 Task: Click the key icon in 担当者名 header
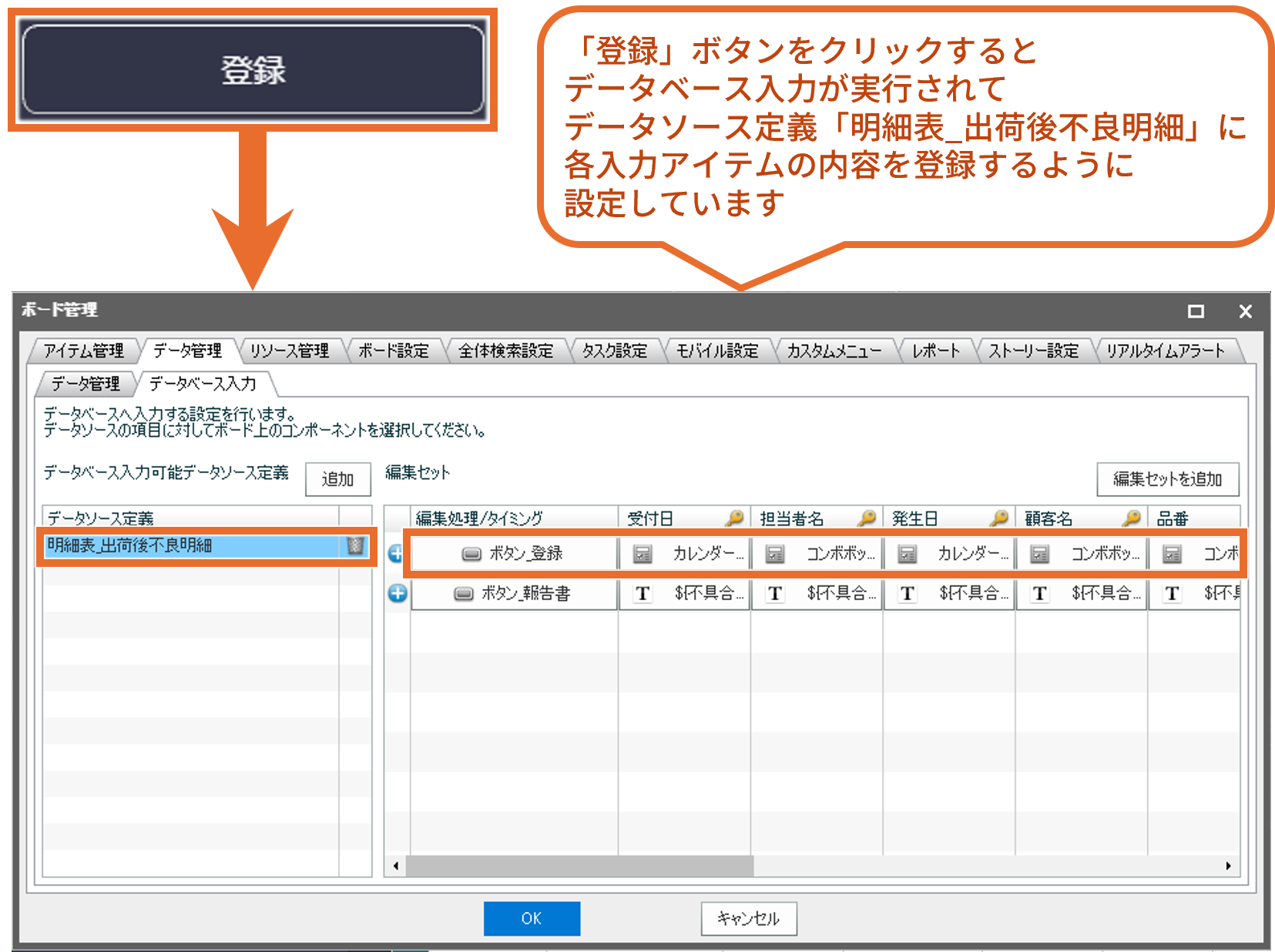pyautogui.click(x=867, y=518)
